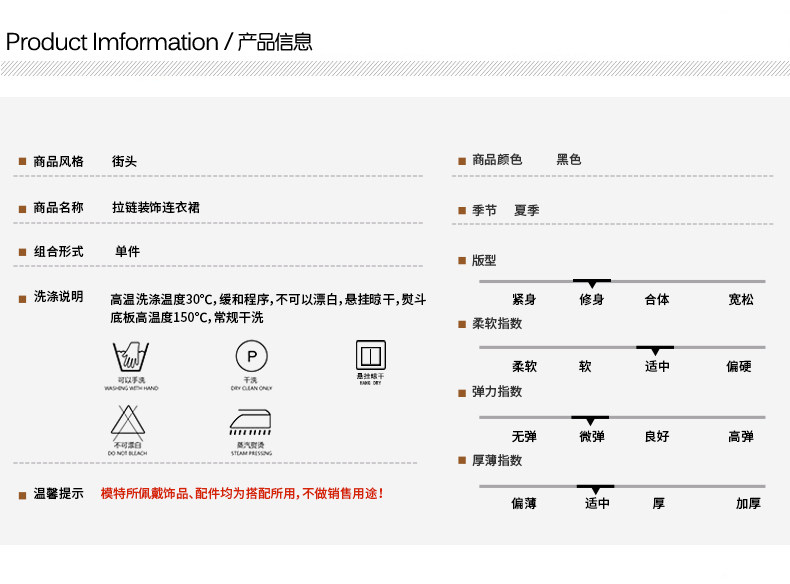This screenshot has width=790, height=584.
Task: Click the 夏季 season value
Action: tap(527, 210)
